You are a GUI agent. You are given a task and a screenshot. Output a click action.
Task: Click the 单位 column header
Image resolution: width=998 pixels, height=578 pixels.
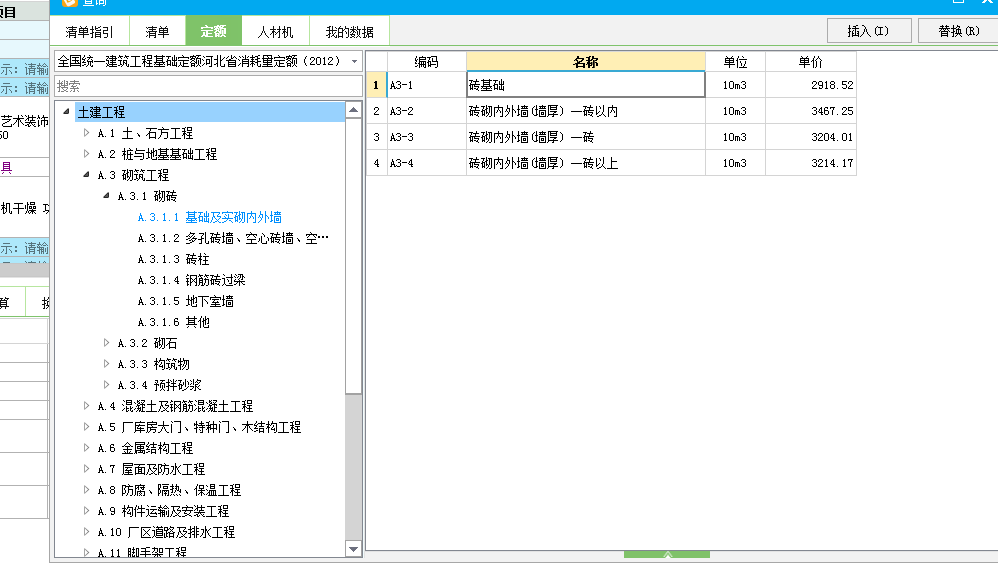coord(735,62)
